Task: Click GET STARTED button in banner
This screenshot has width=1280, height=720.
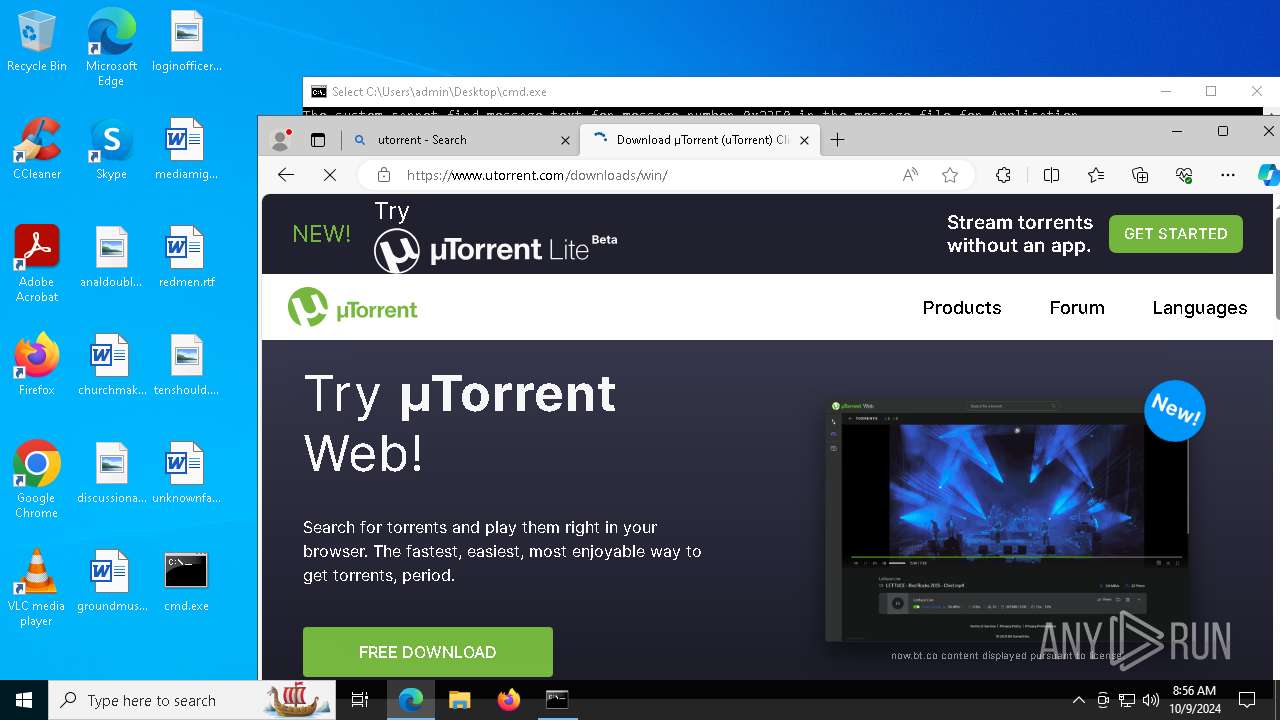Action: coord(1176,233)
